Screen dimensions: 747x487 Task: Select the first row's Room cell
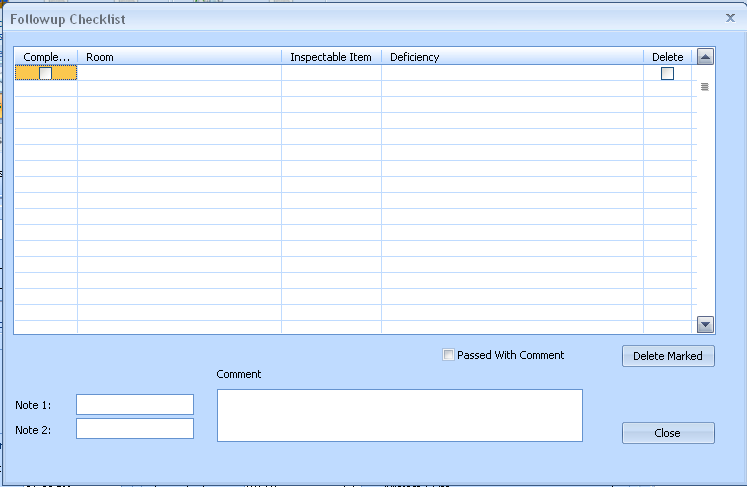click(179, 73)
